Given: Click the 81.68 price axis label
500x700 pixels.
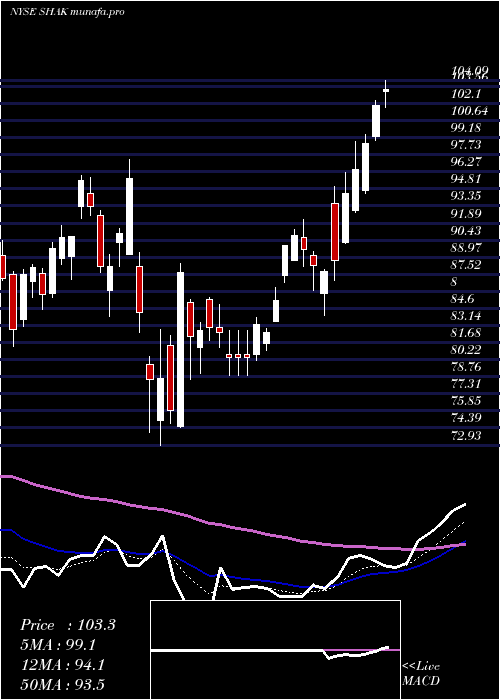Looking at the screenshot, I should [466, 333].
